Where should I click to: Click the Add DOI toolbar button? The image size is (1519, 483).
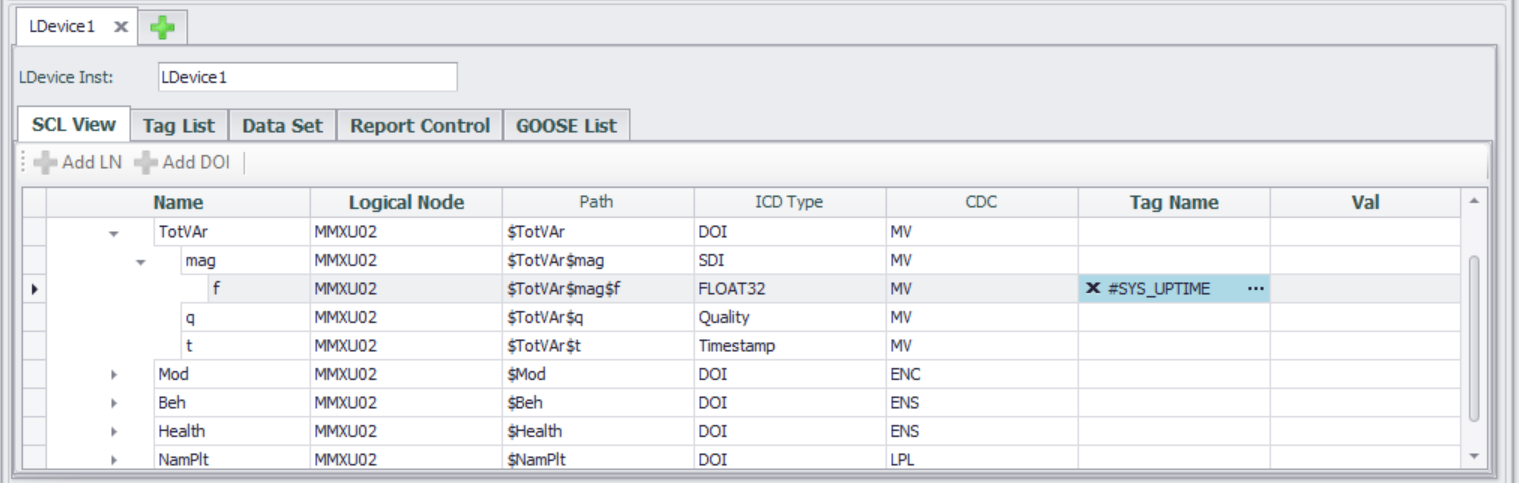click(182, 162)
